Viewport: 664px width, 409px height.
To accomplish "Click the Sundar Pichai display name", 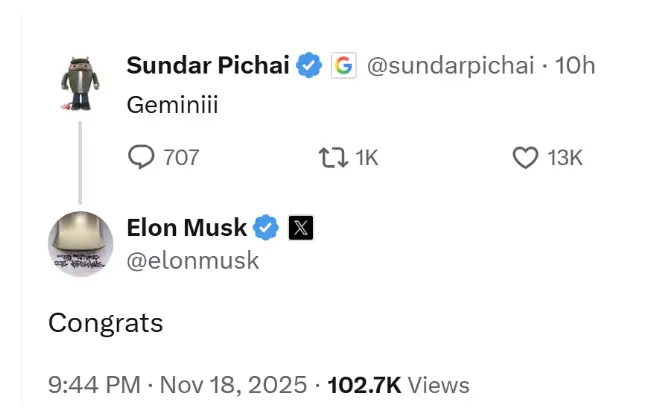I will pos(208,66).
